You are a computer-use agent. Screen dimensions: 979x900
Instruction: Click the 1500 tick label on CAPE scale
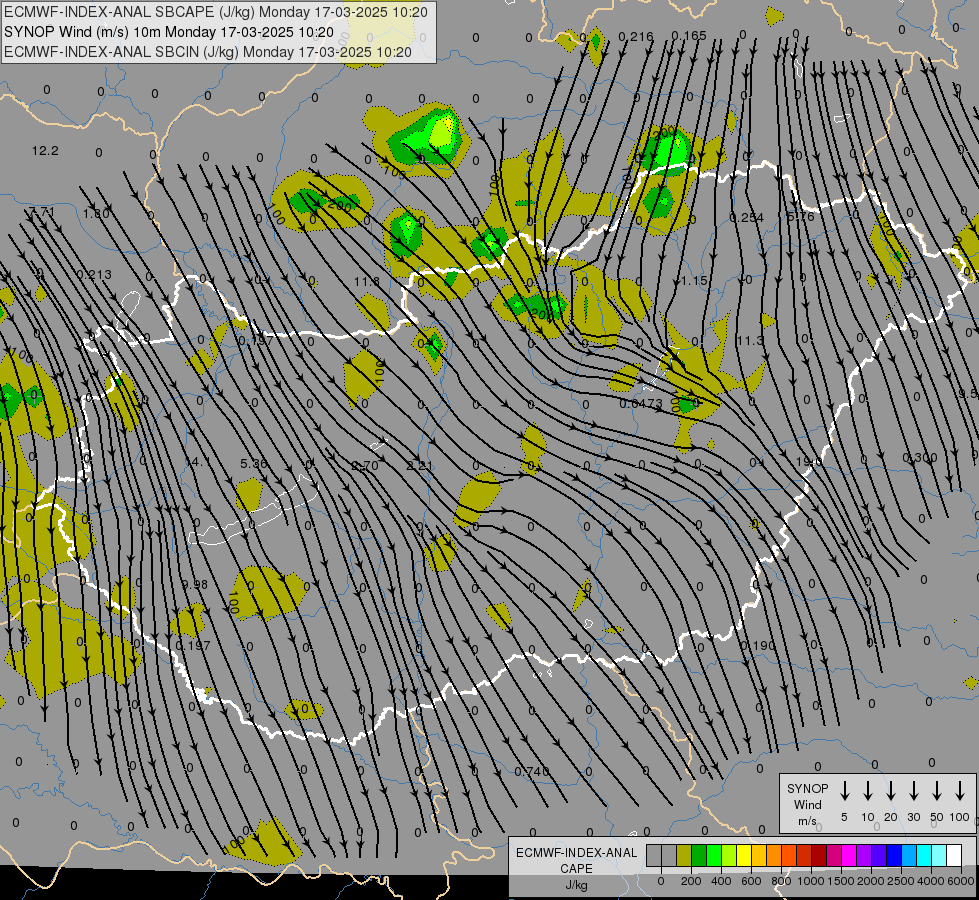841,881
